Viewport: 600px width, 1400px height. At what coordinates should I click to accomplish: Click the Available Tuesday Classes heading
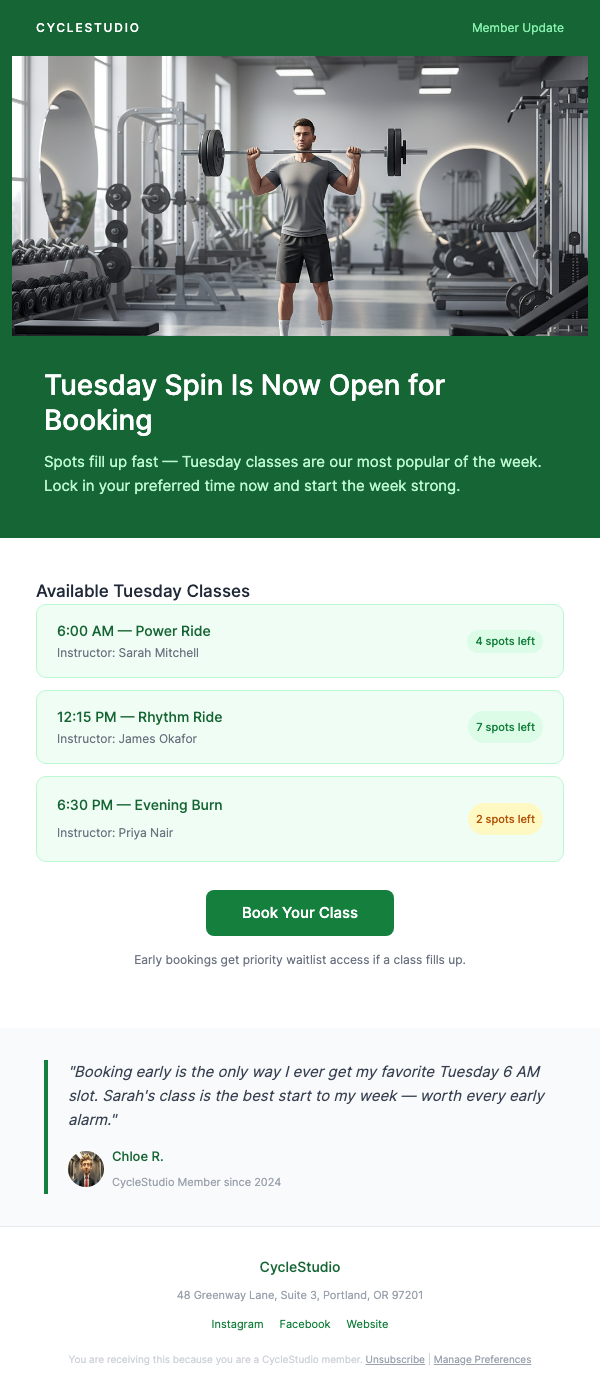tap(143, 591)
